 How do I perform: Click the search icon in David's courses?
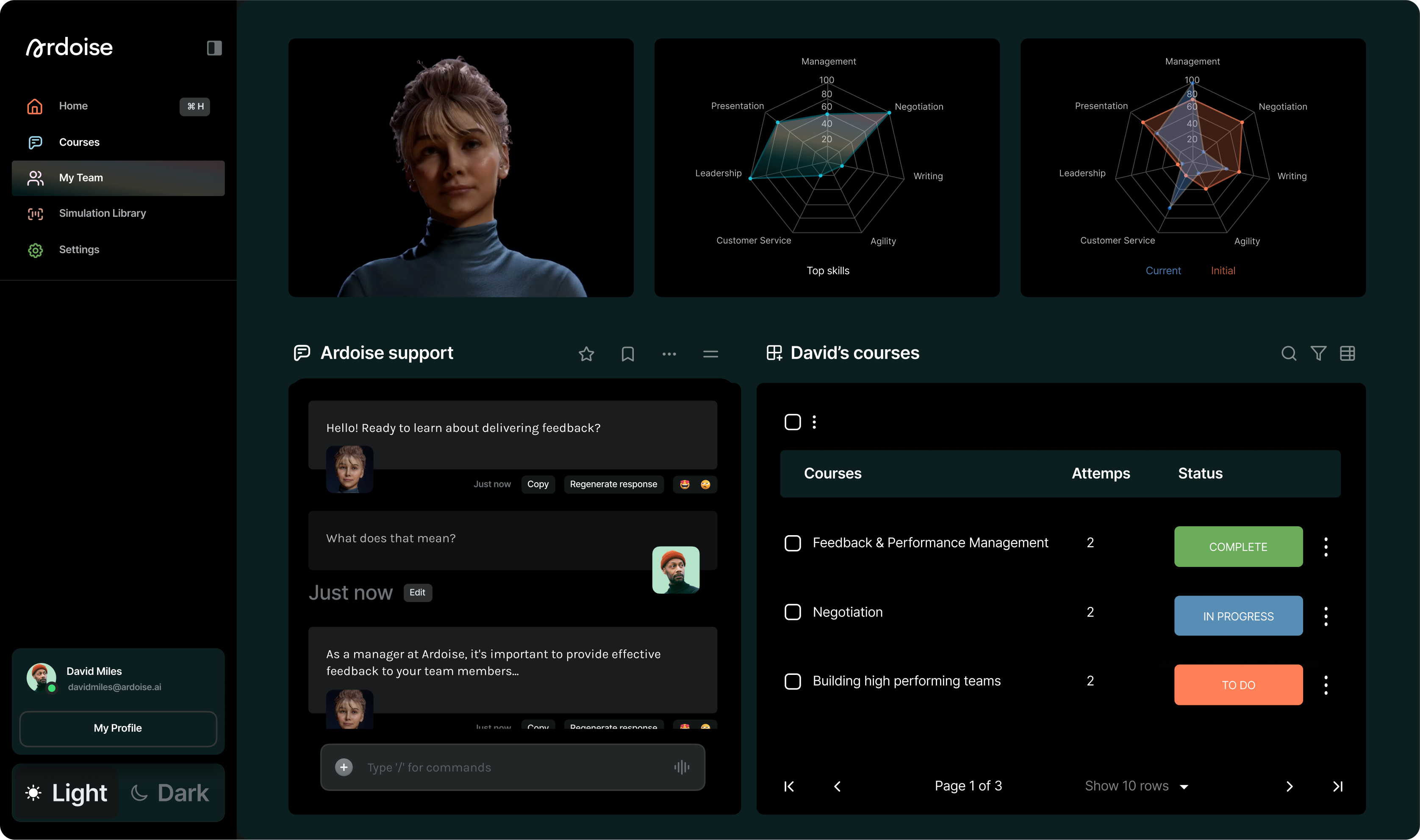pos(1289,353)
